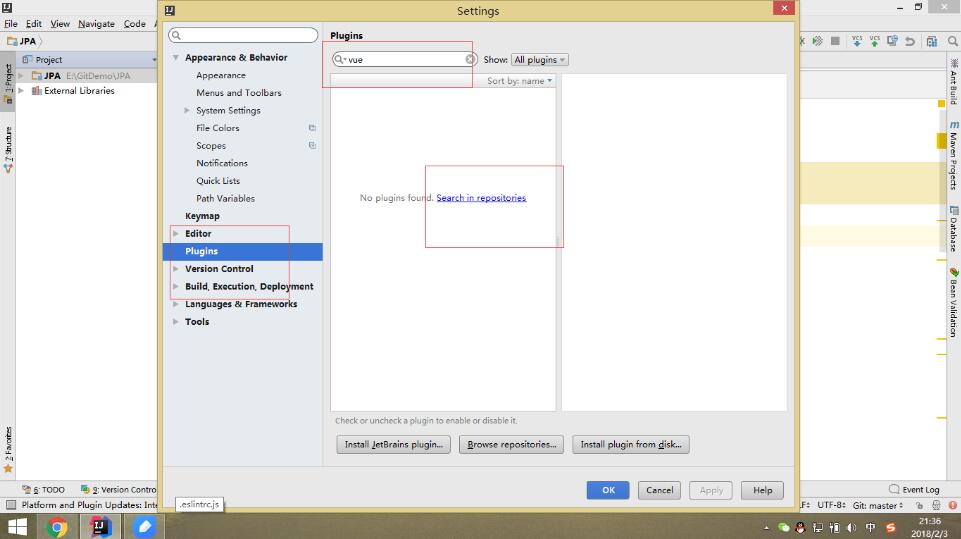This screenshot has height=539, width=961.
Task: Open the blue pen app in taskbar
Action: (x=144, y=527)
